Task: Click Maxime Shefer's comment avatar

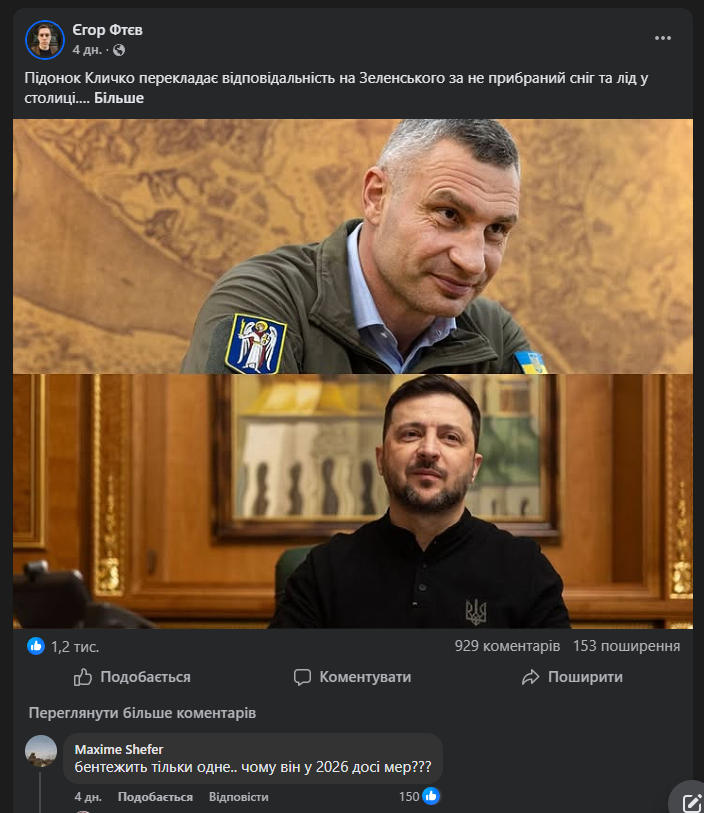Action: (41, 751)
